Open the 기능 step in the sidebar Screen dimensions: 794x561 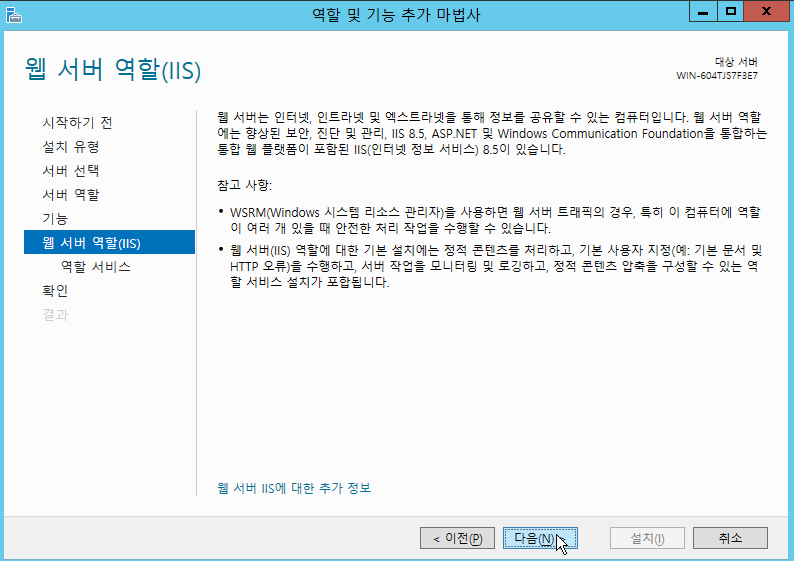coord(55,219)
